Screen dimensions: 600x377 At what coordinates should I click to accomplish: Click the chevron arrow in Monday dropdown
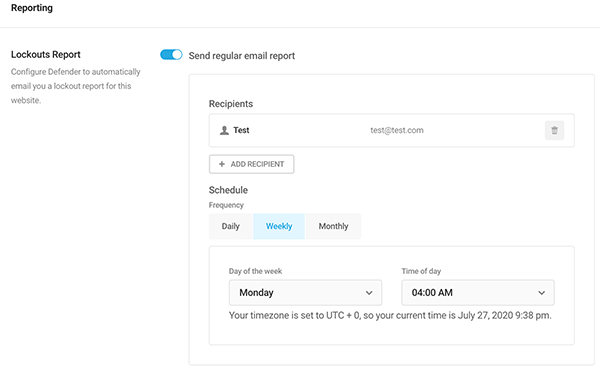[369, 293]
